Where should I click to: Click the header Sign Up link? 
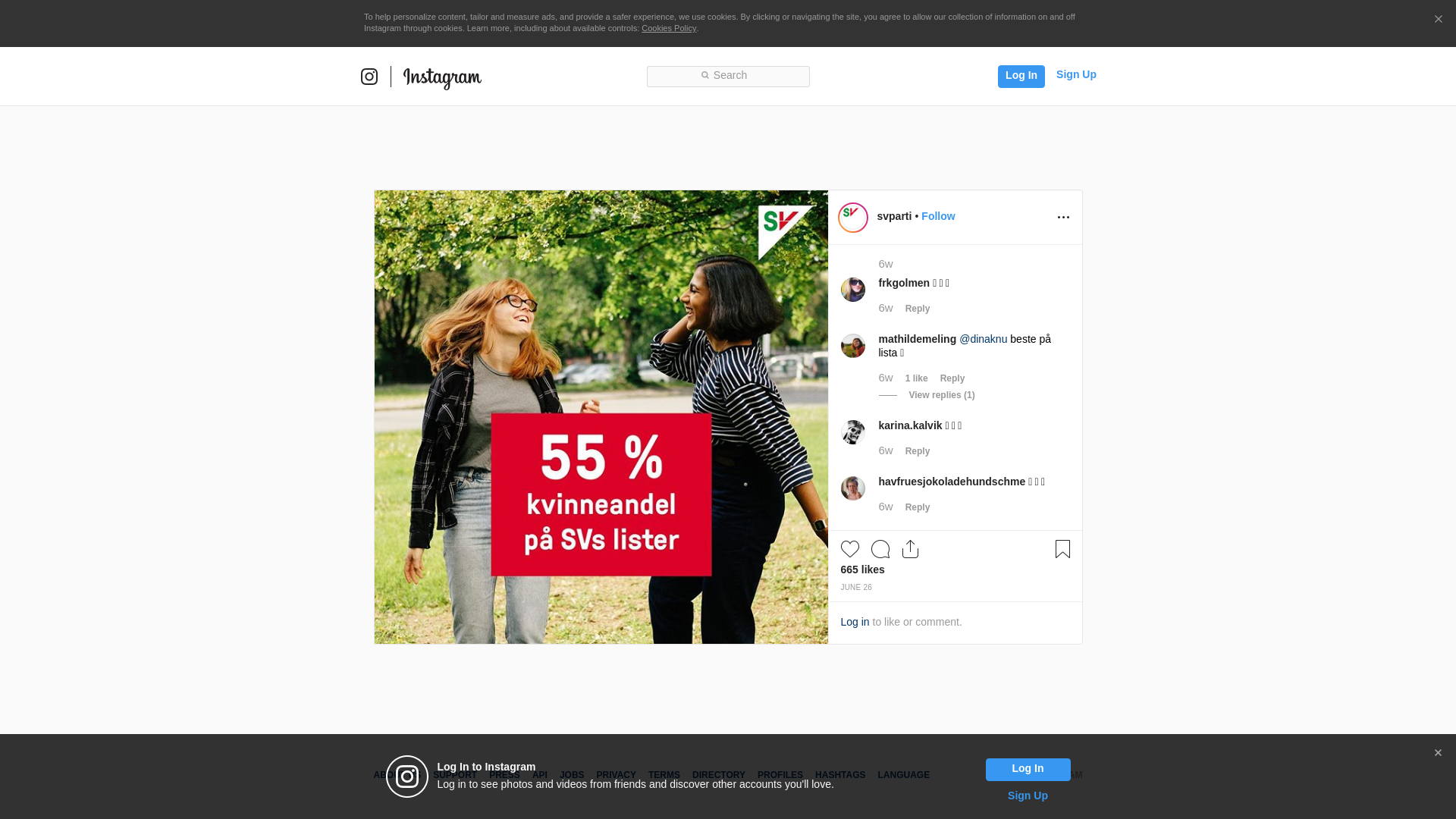tap(1076, 74)
